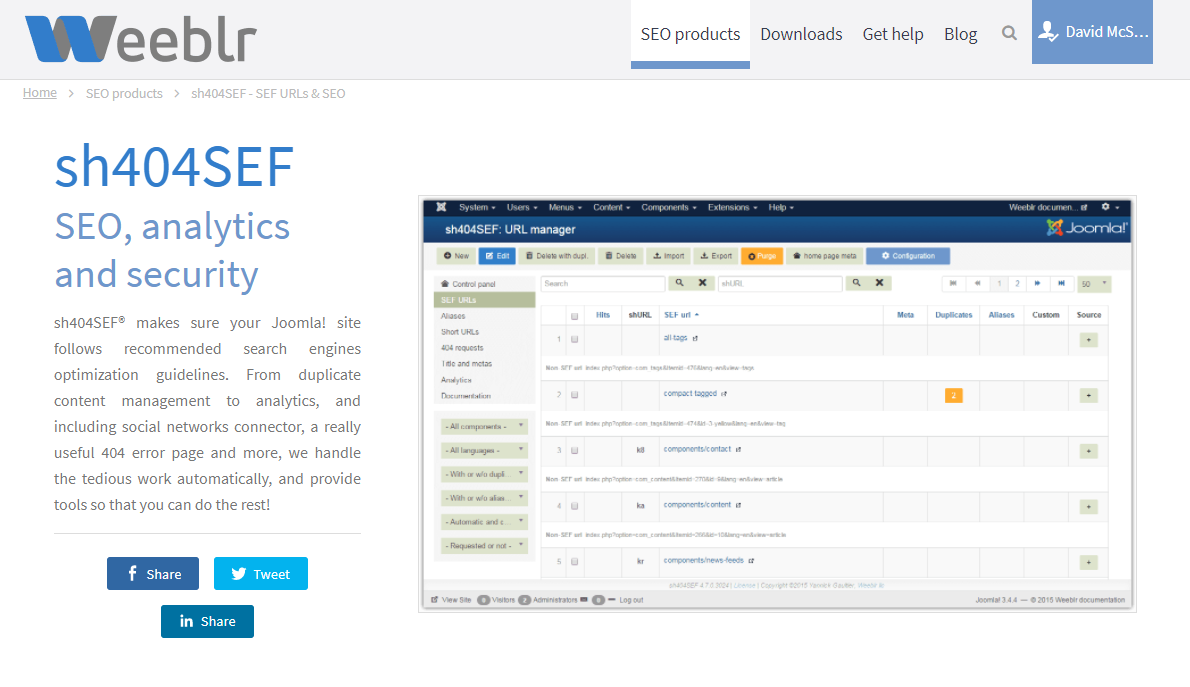
Task: Go to first page pagination icon
Action: (953, 283)
